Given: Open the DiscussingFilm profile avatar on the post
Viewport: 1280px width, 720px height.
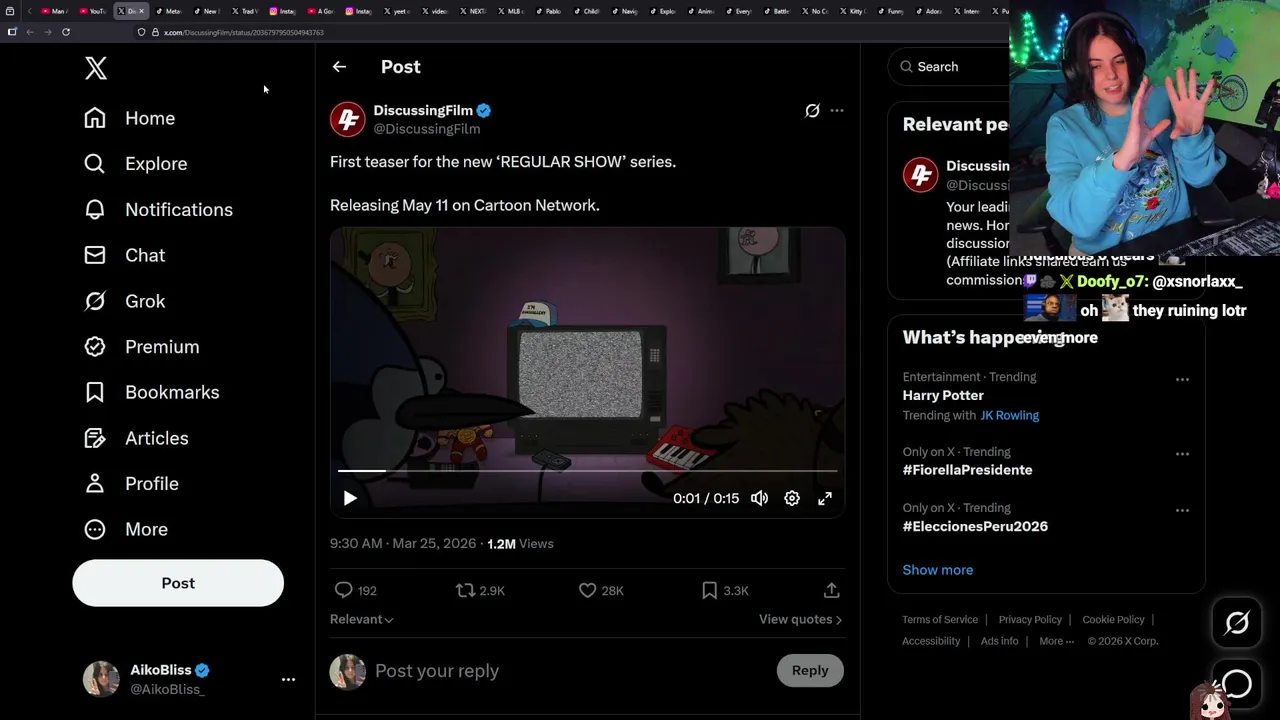Looking at the screenshot, I should [x=348, y=119].
